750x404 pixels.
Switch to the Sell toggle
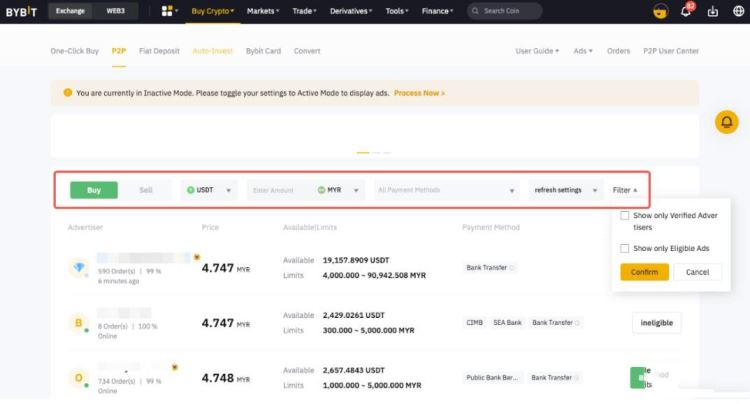(x=146, y=189)
